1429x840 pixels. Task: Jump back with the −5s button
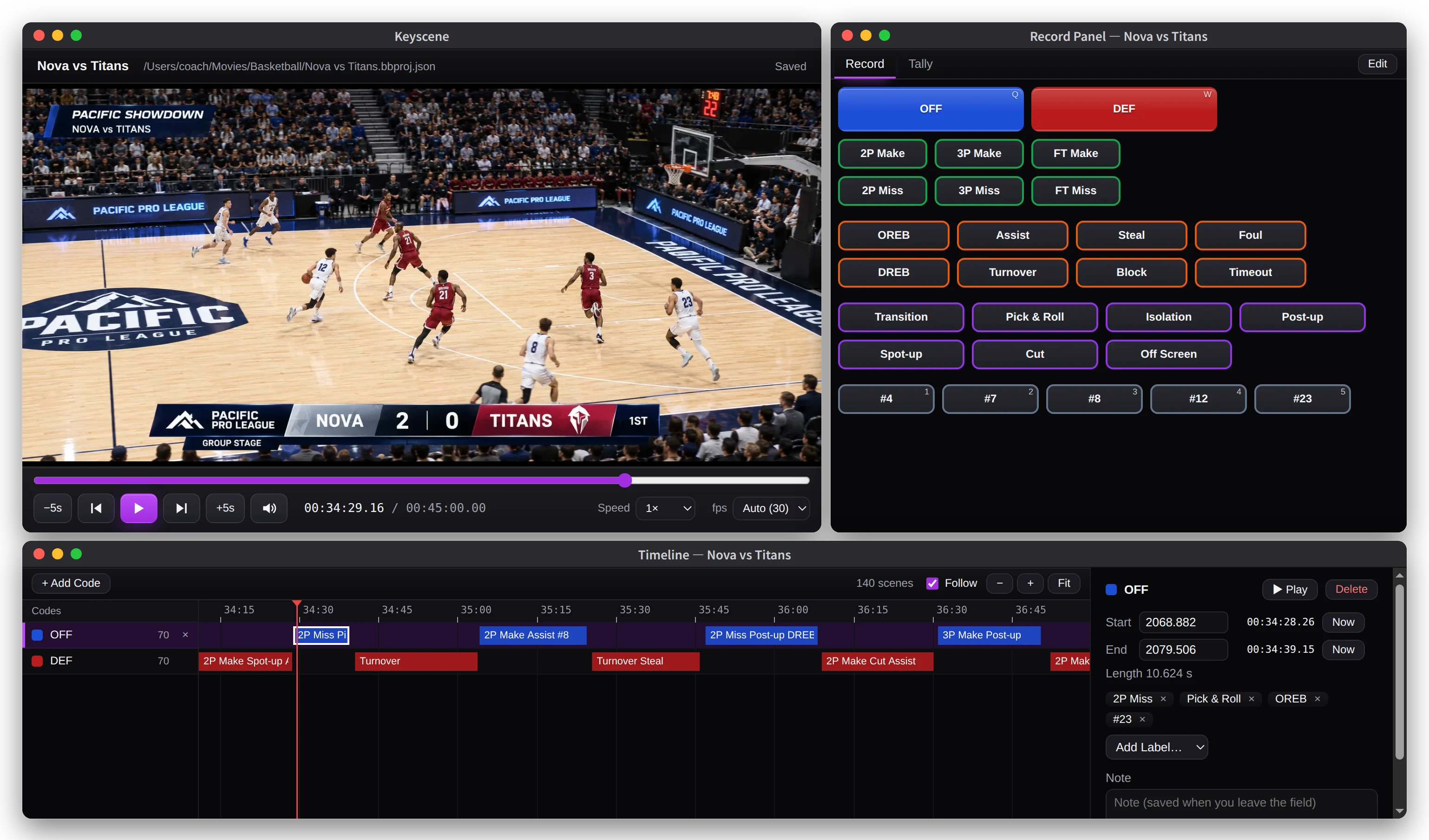[53, 508]
